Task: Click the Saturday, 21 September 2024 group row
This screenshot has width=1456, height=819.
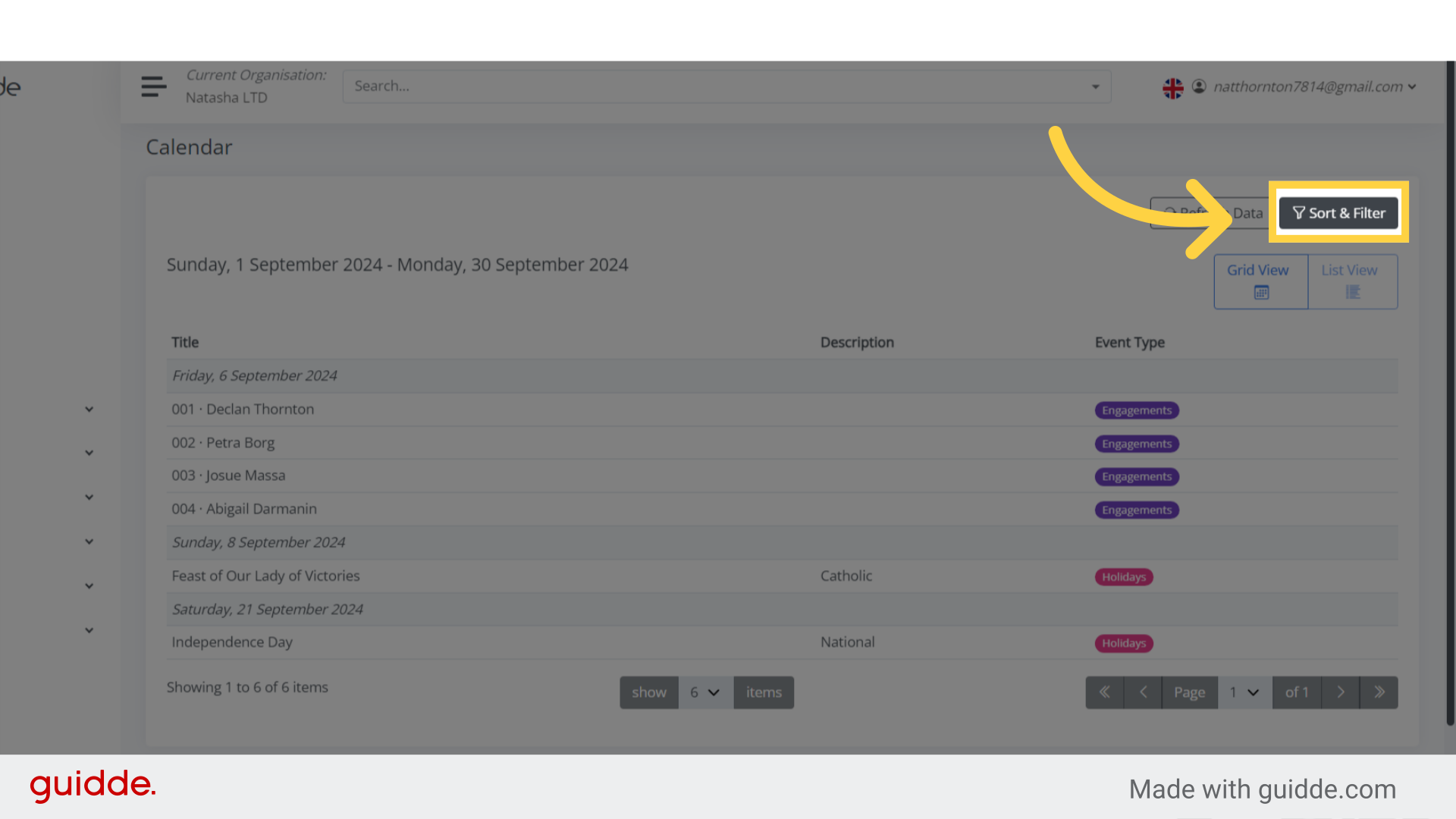Action: [x=782, y=610]
